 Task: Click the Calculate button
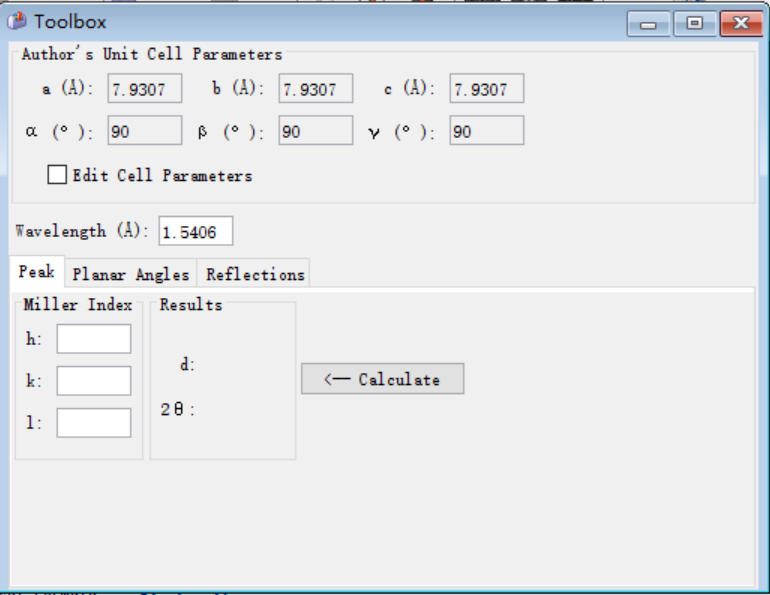pos(383,379)
